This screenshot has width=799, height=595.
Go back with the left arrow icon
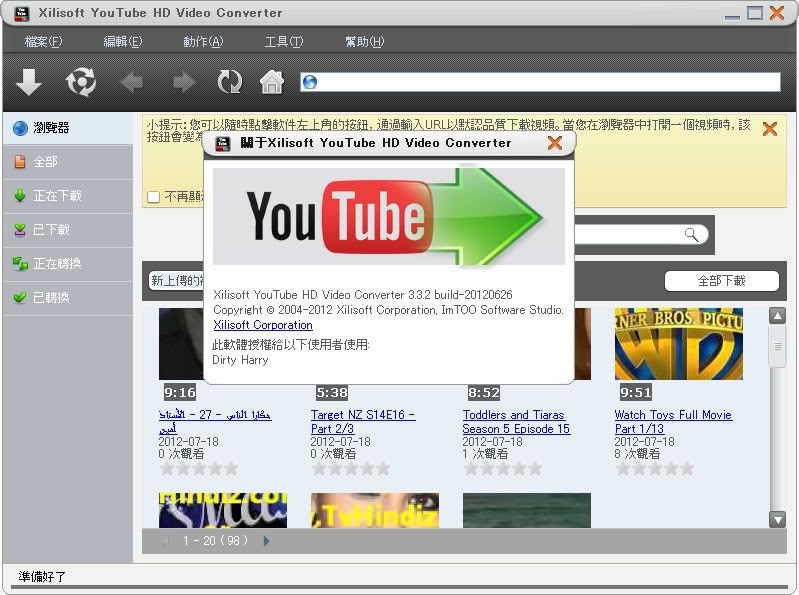tap(131, 82)
